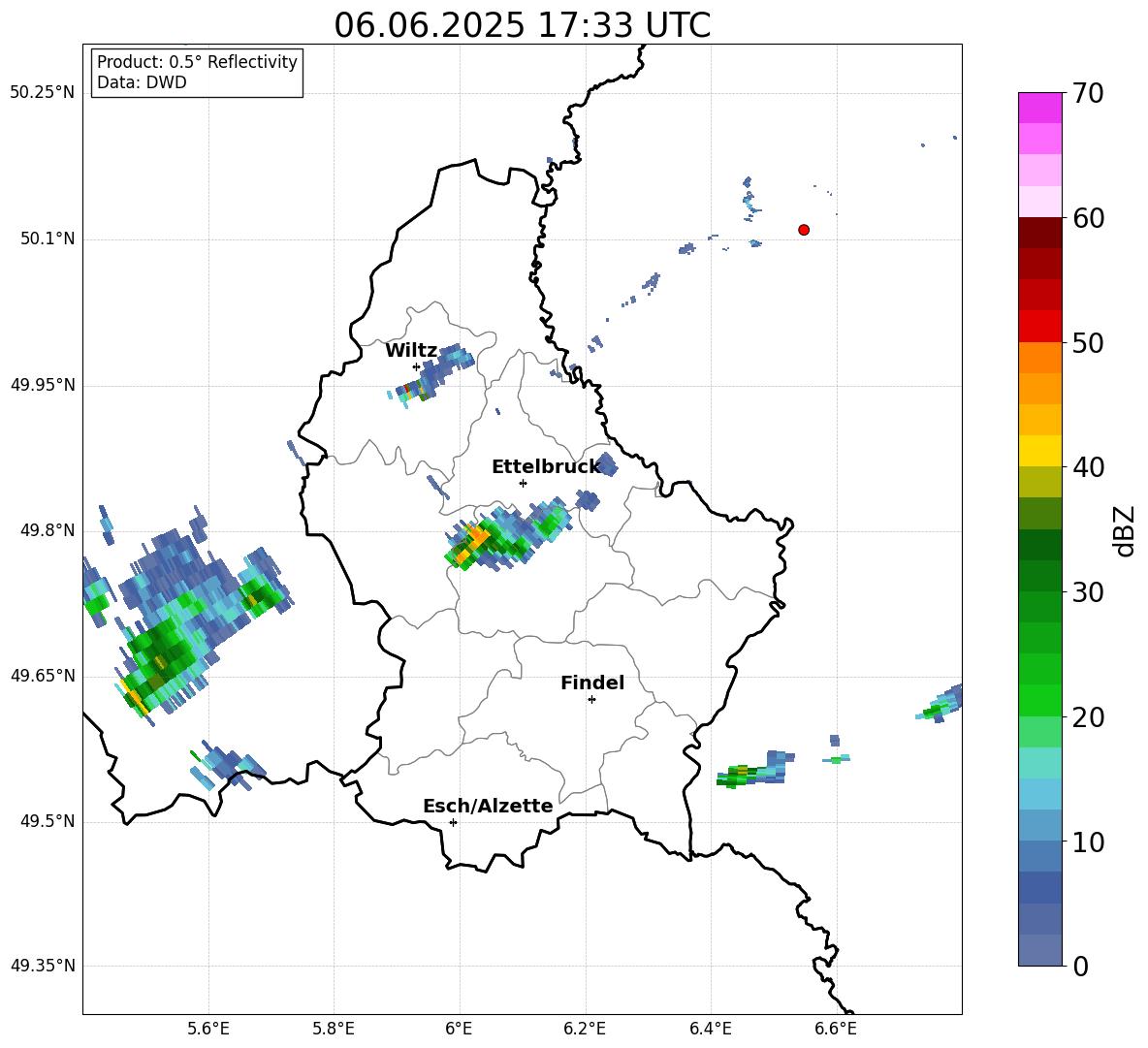Click the 49.35°N latitude label
Screen dimensions: 1148x1048
pos(43,966)
